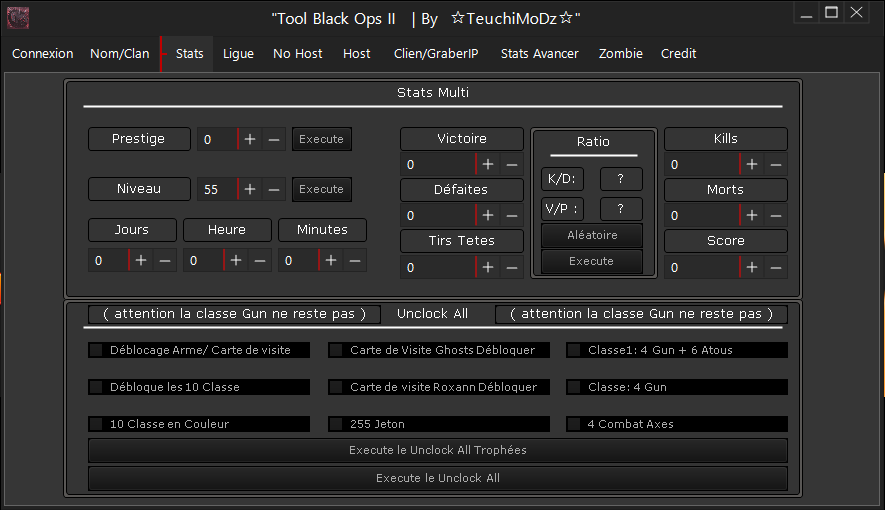Add one to Tirs Tetes value
The width and height of the screenshot is (885, 510).
pos(488,267)
